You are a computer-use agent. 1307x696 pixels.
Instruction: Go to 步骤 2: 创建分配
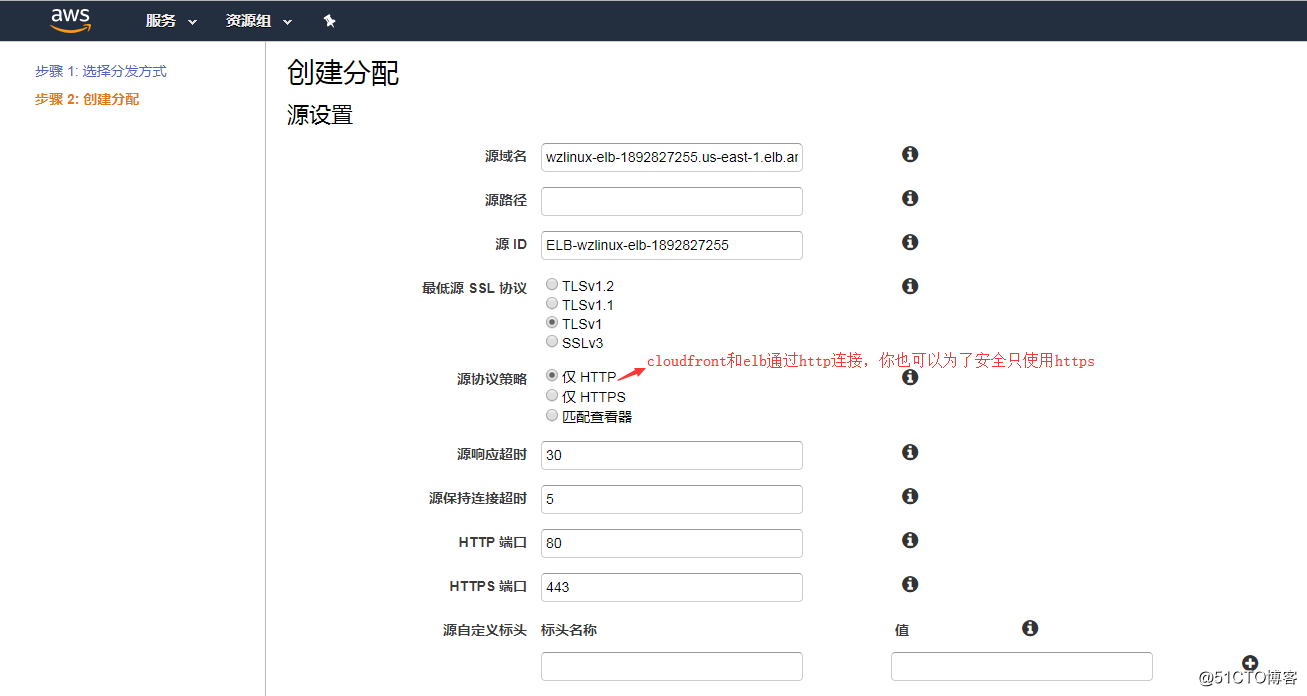[87, 100]
